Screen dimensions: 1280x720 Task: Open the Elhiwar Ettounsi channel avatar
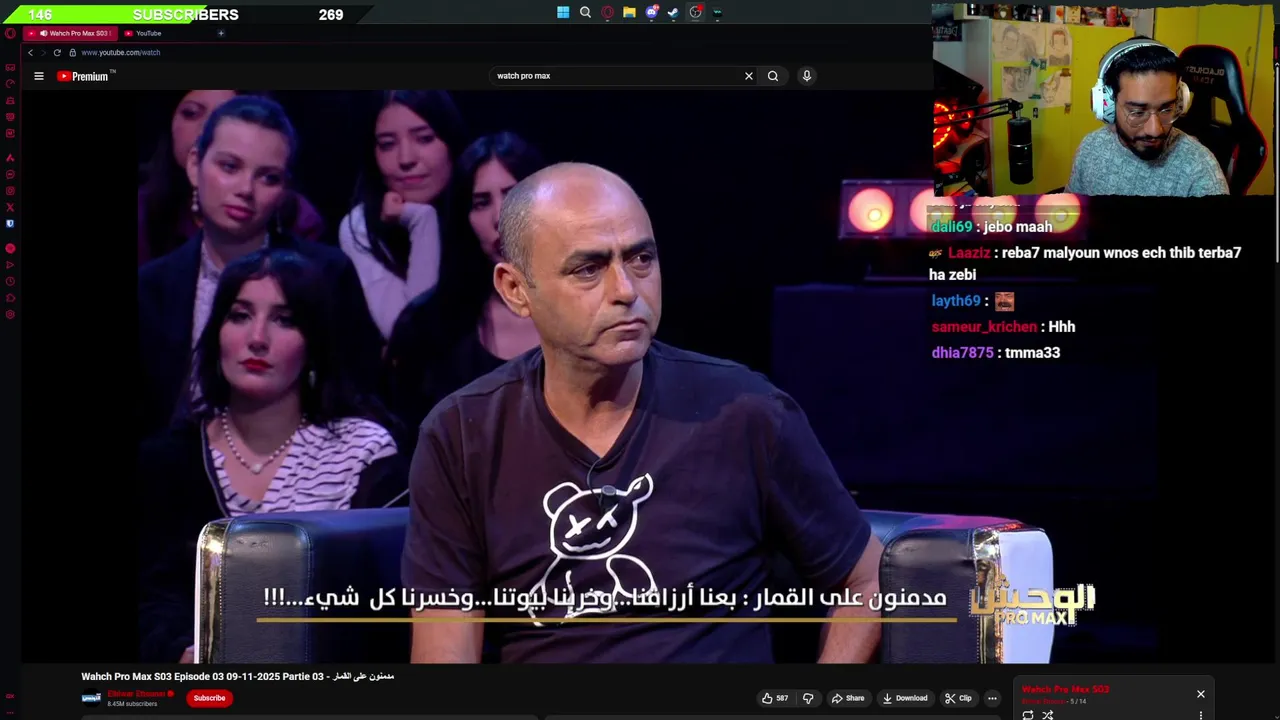point(91,698)
